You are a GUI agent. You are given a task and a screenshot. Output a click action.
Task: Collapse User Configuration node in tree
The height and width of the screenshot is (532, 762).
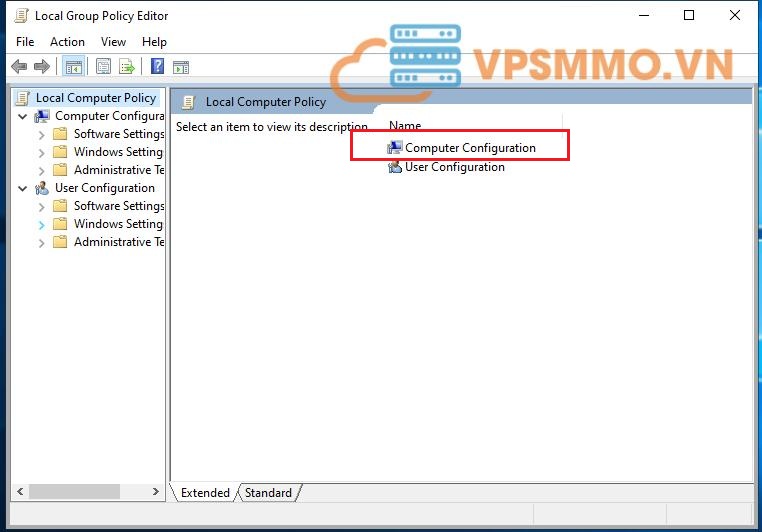[x=23, y=188]
